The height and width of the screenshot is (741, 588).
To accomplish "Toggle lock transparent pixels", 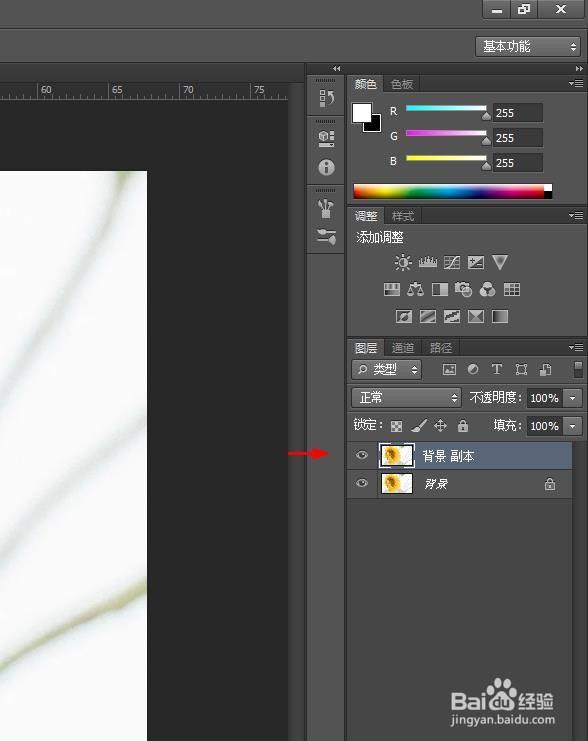I will coord(397,426).
